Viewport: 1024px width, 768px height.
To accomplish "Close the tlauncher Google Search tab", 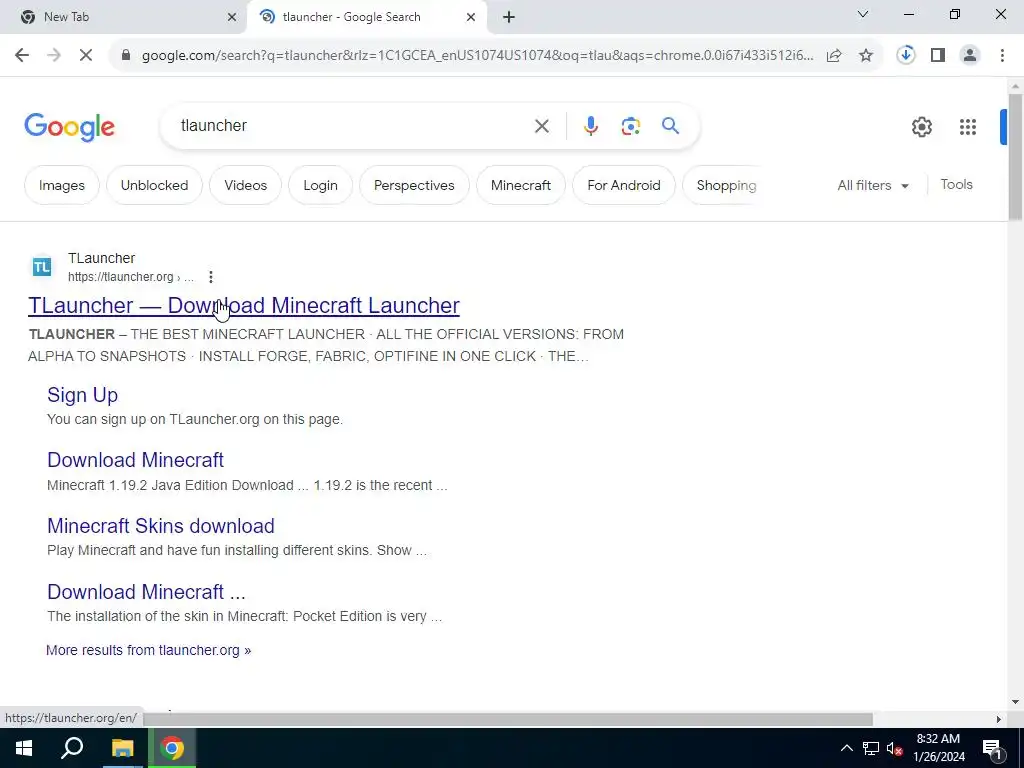I will pyautogui.click(x=471, y=17).
